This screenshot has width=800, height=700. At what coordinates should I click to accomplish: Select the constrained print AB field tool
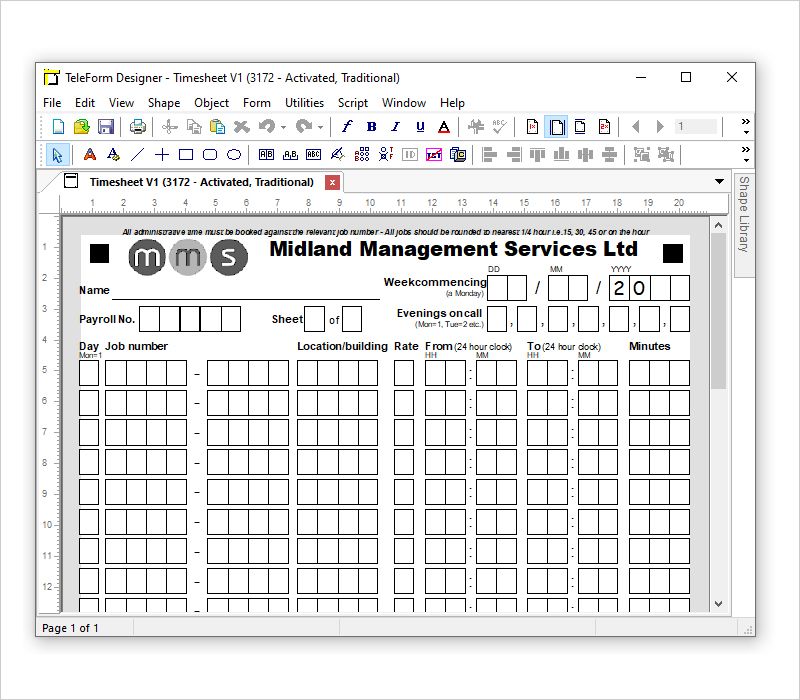pyautogui.click(x=266, y=154)
